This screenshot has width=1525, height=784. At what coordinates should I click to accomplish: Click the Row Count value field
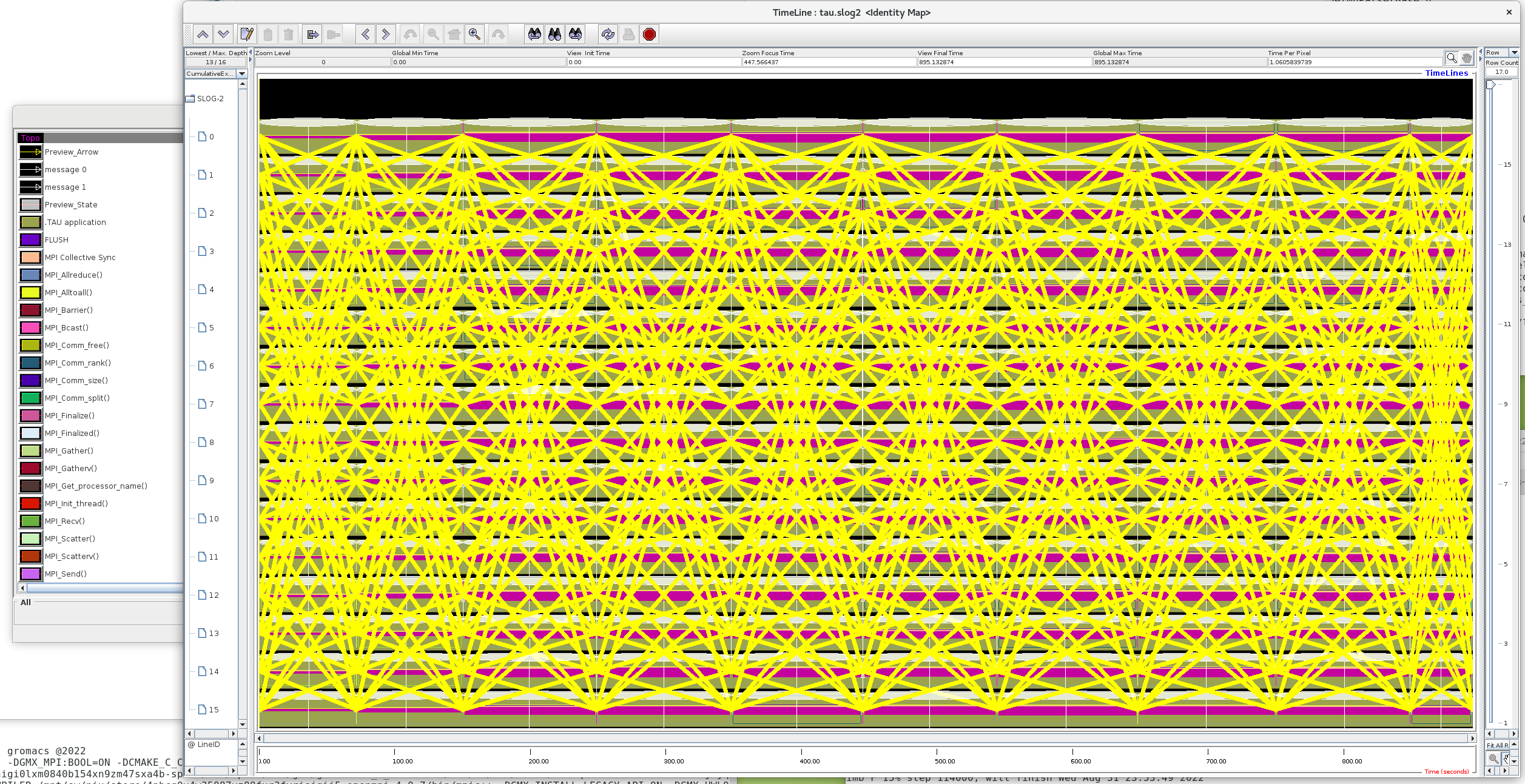pos(1501,72)
